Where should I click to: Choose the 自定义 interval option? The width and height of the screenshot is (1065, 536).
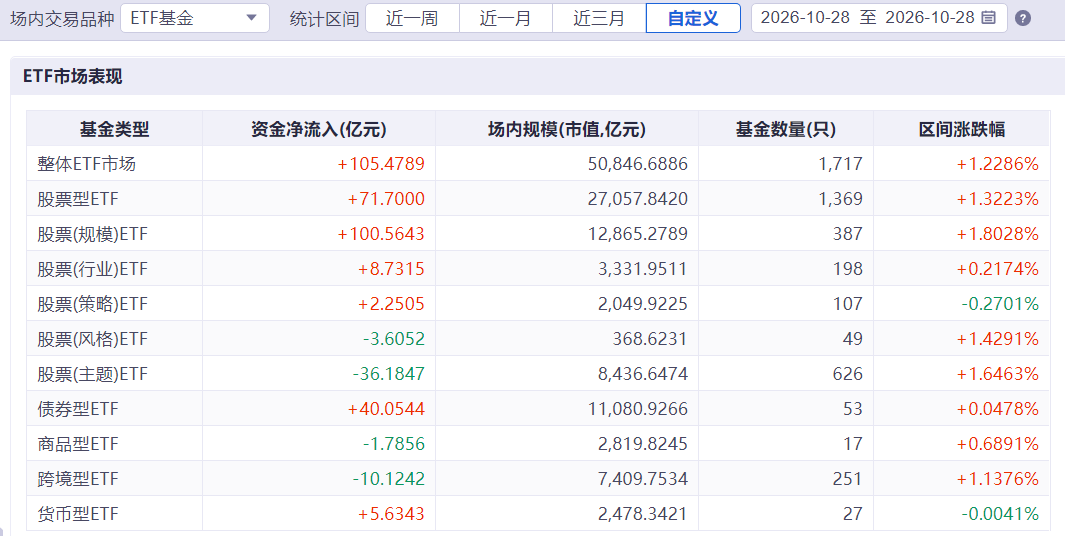point(693,18)
